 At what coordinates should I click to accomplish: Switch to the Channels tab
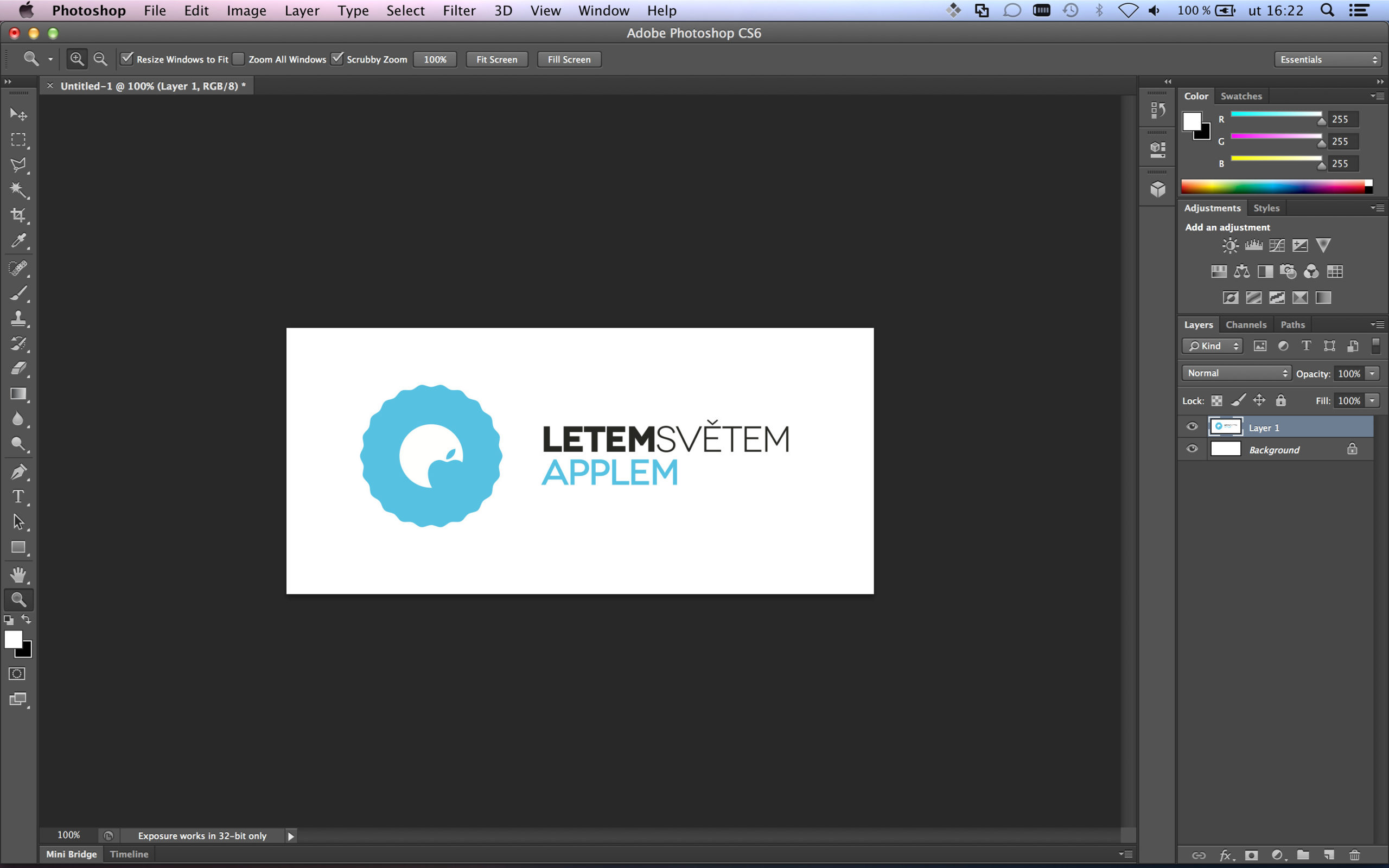click(1246, 324)
